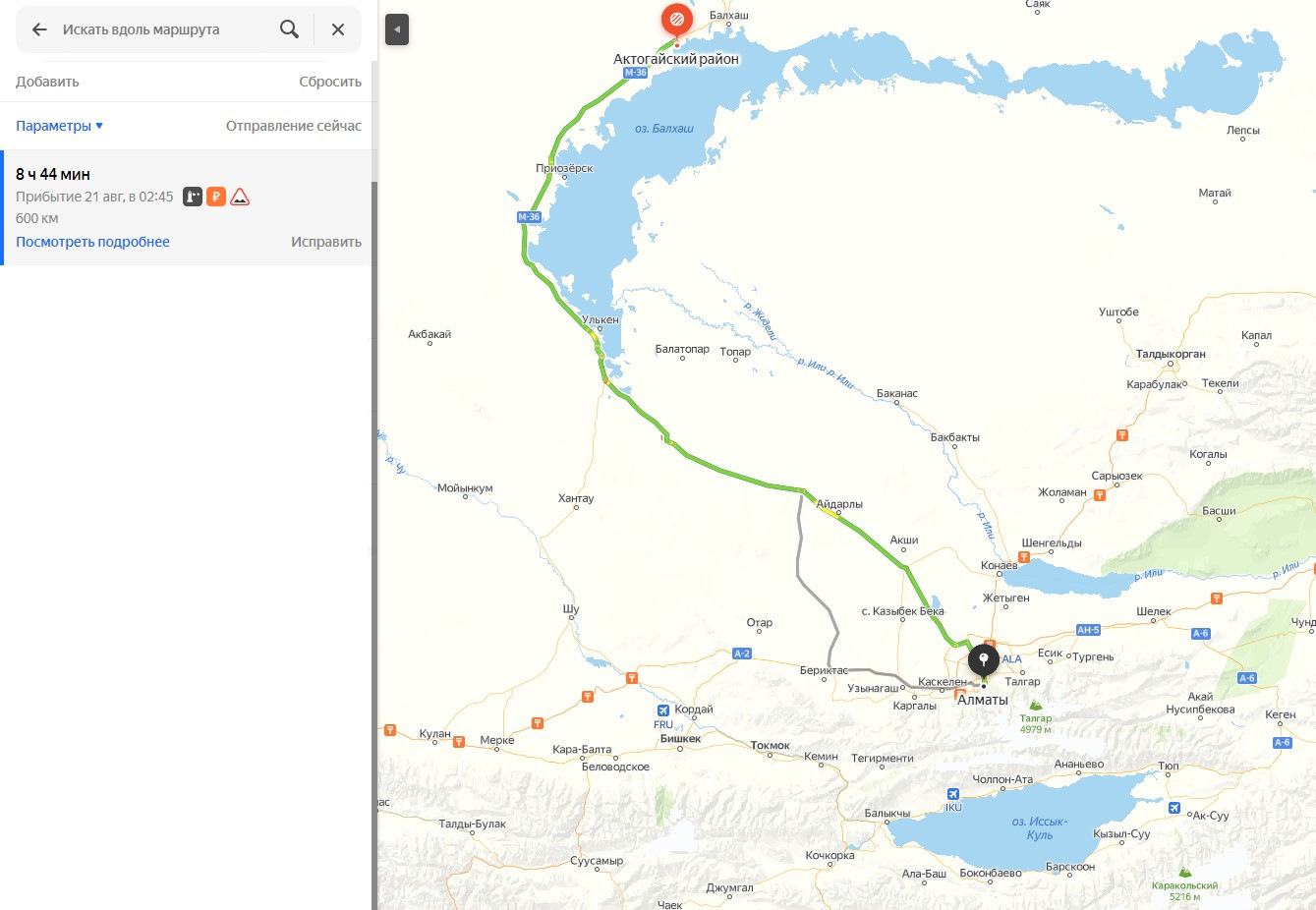Click the gas station icon near Сарыозек
The image size is (1316, 910).
(x=1122, y=435)
